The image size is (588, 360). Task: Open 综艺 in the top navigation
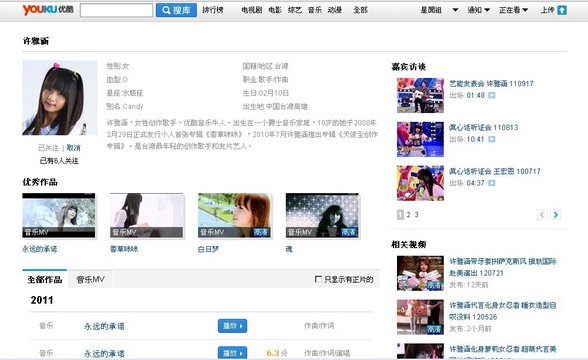[x=295, y=10]
